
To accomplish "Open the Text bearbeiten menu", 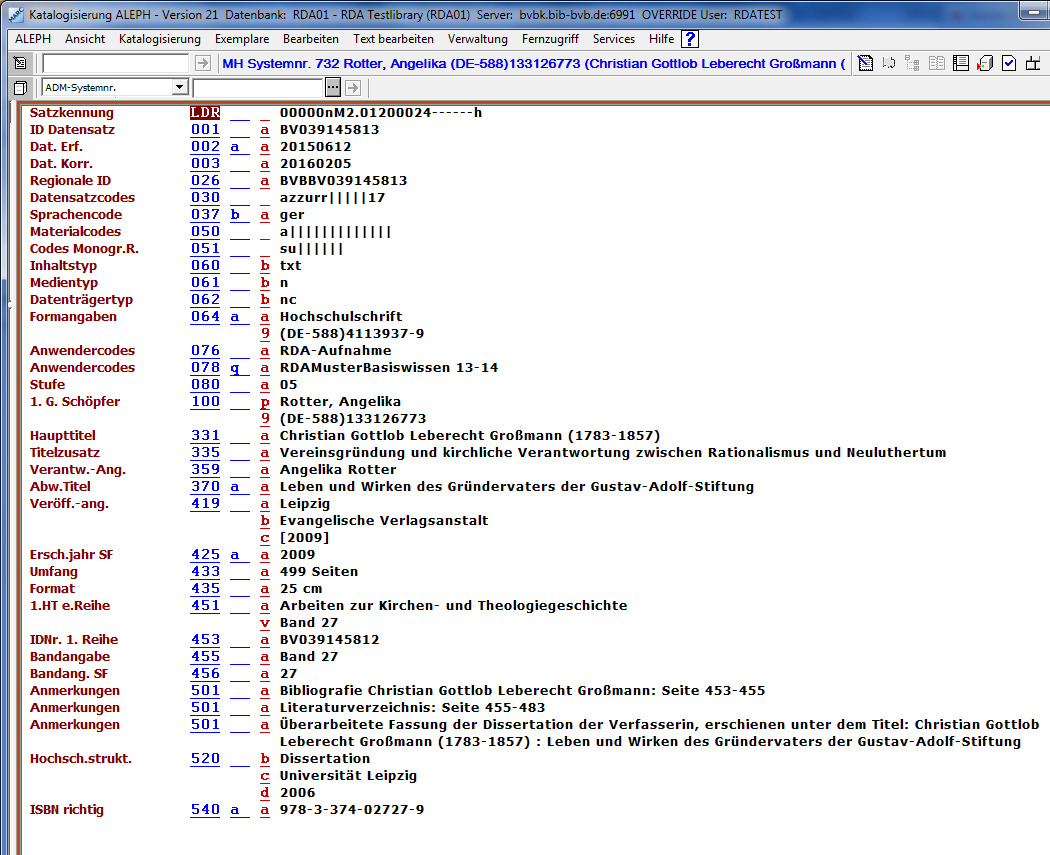I will coord(393,39).
